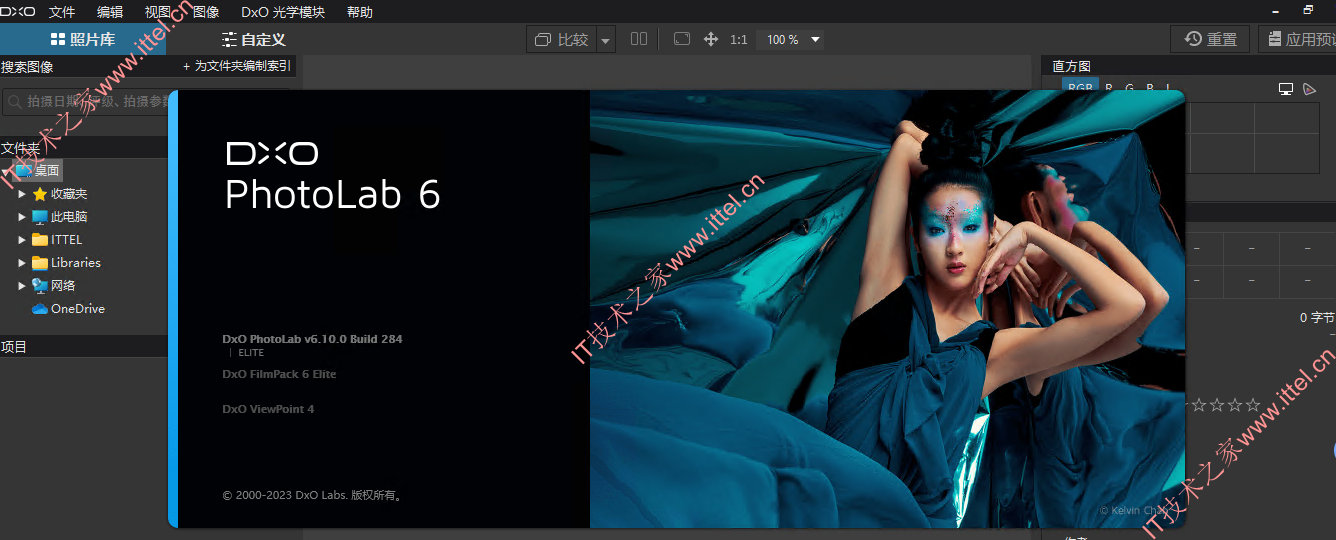1336x540 pixels.
Task: Restore down the PhotoLab window
Action: point(1308,10)
